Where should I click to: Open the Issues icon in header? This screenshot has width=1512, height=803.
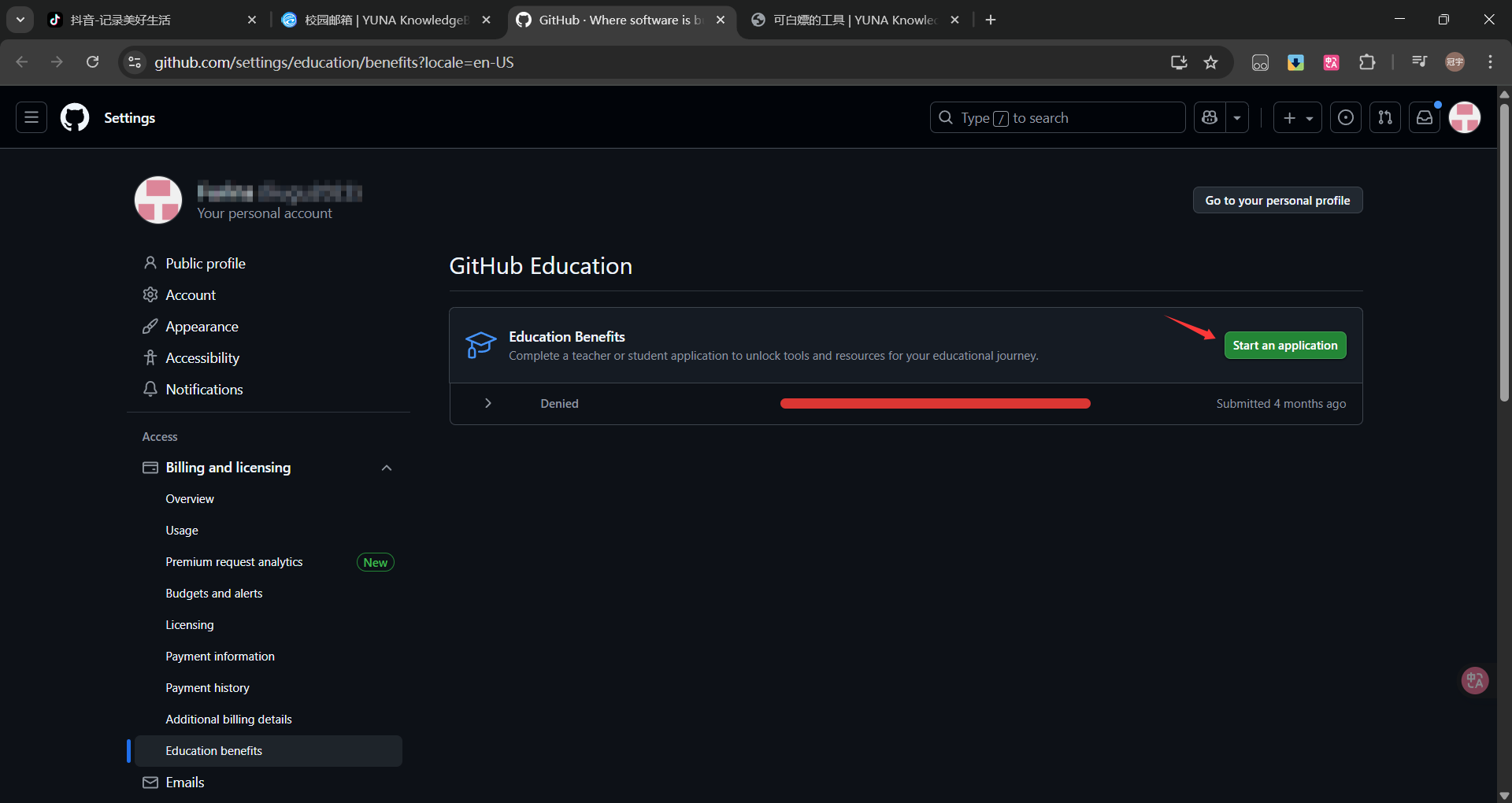click(1346, 117)
